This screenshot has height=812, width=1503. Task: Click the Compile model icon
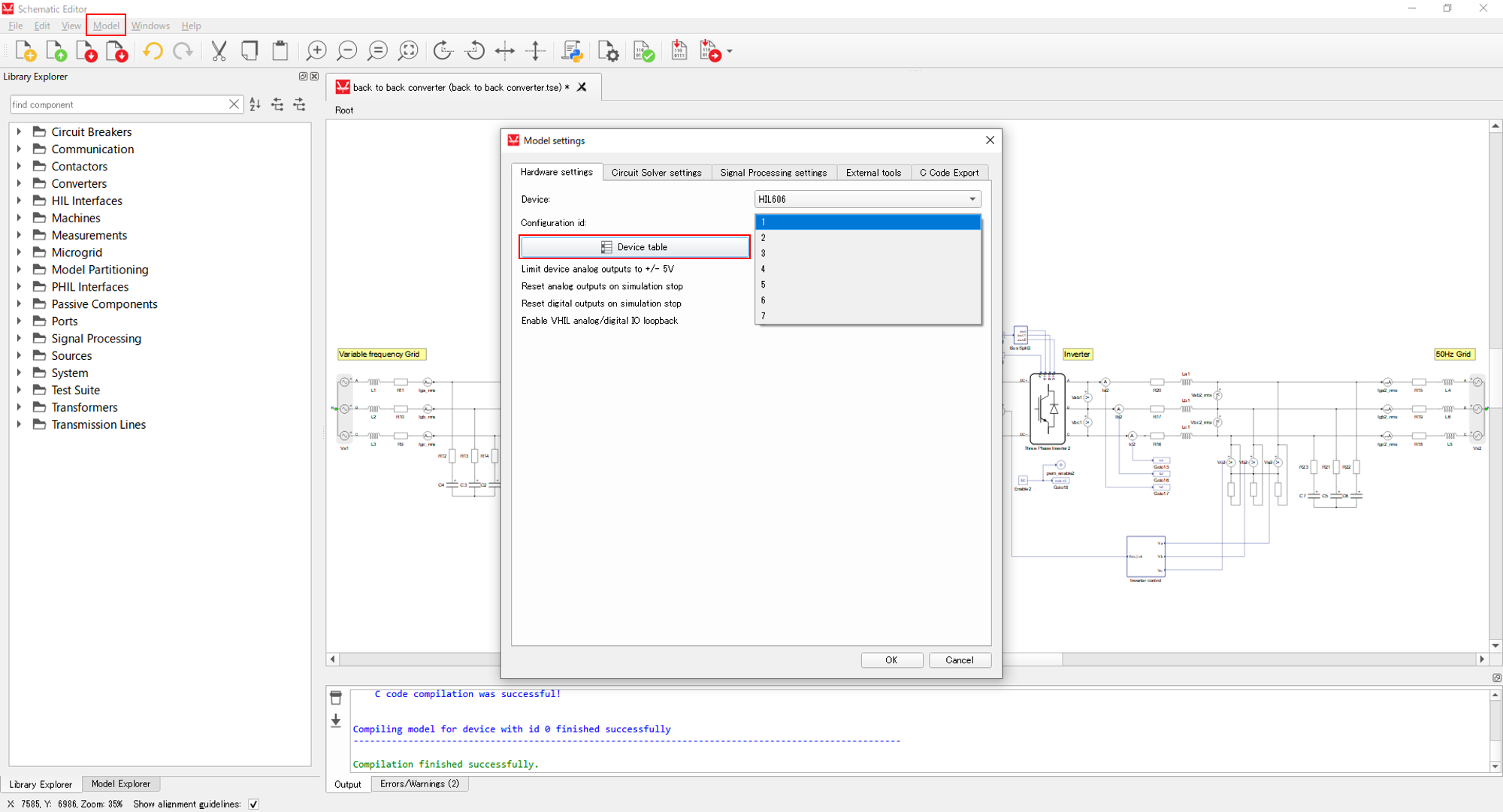pyautogui.click(x=643, y=51)
